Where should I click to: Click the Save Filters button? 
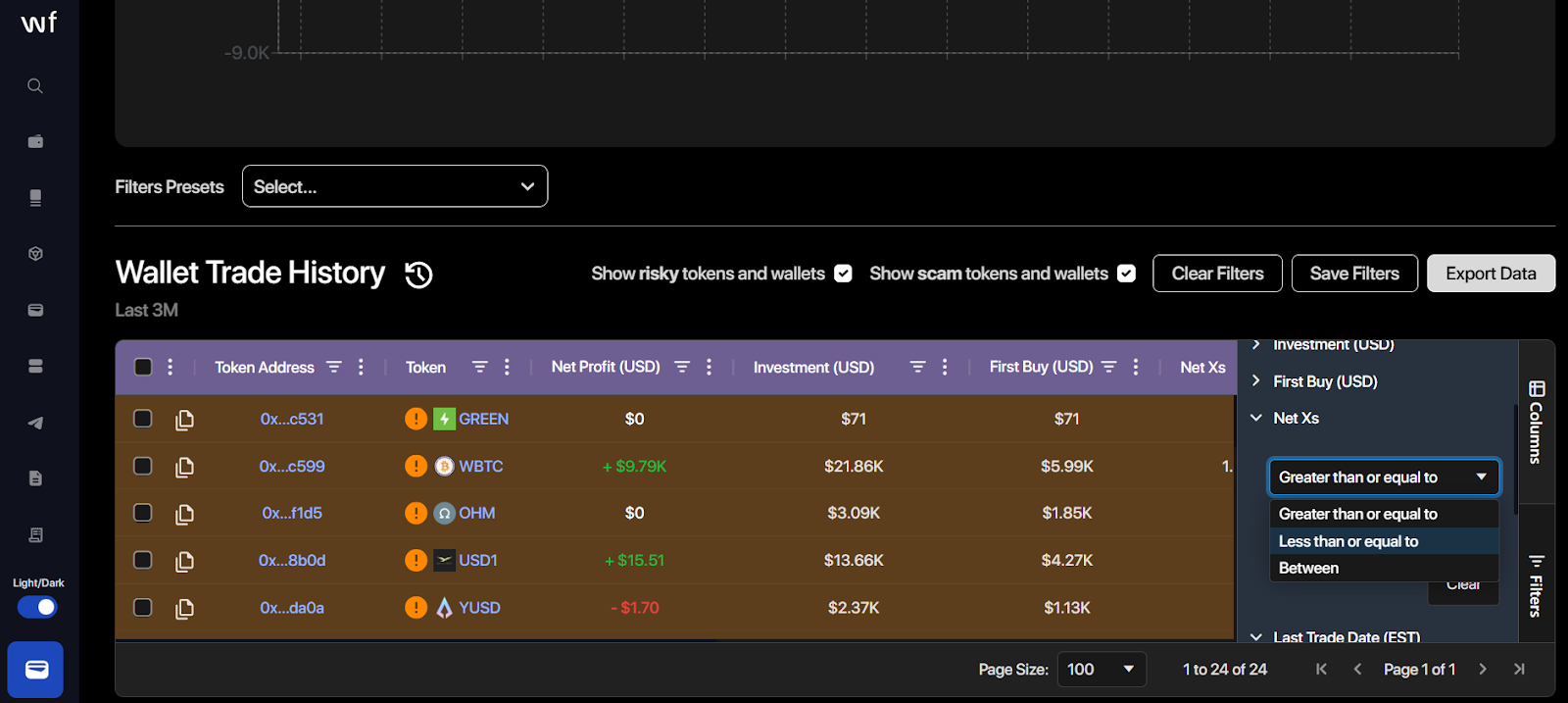(1354, 274)
